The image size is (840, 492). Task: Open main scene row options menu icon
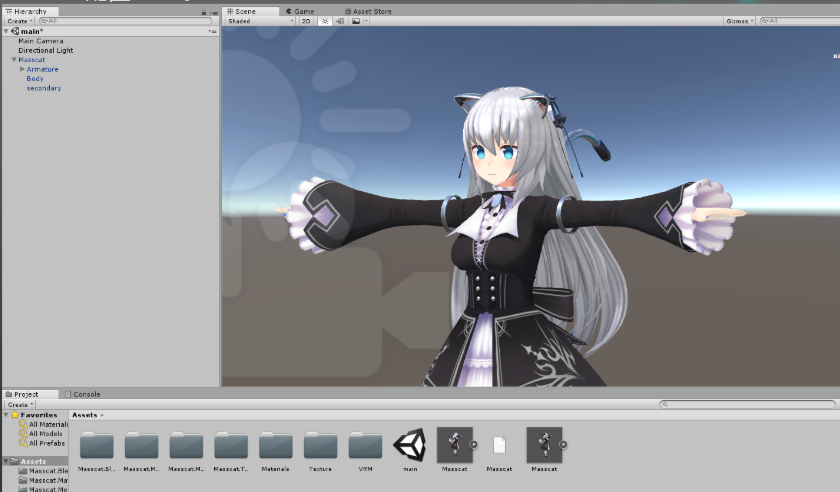[213, 32]
